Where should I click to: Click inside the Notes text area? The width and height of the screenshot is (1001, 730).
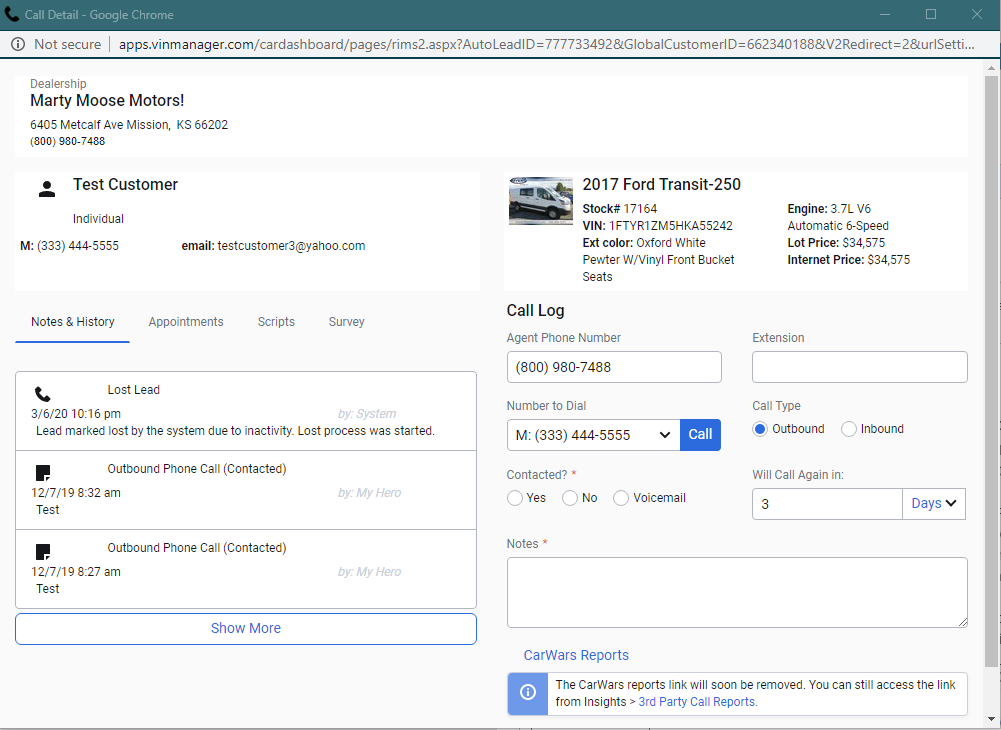click(737, 592)
